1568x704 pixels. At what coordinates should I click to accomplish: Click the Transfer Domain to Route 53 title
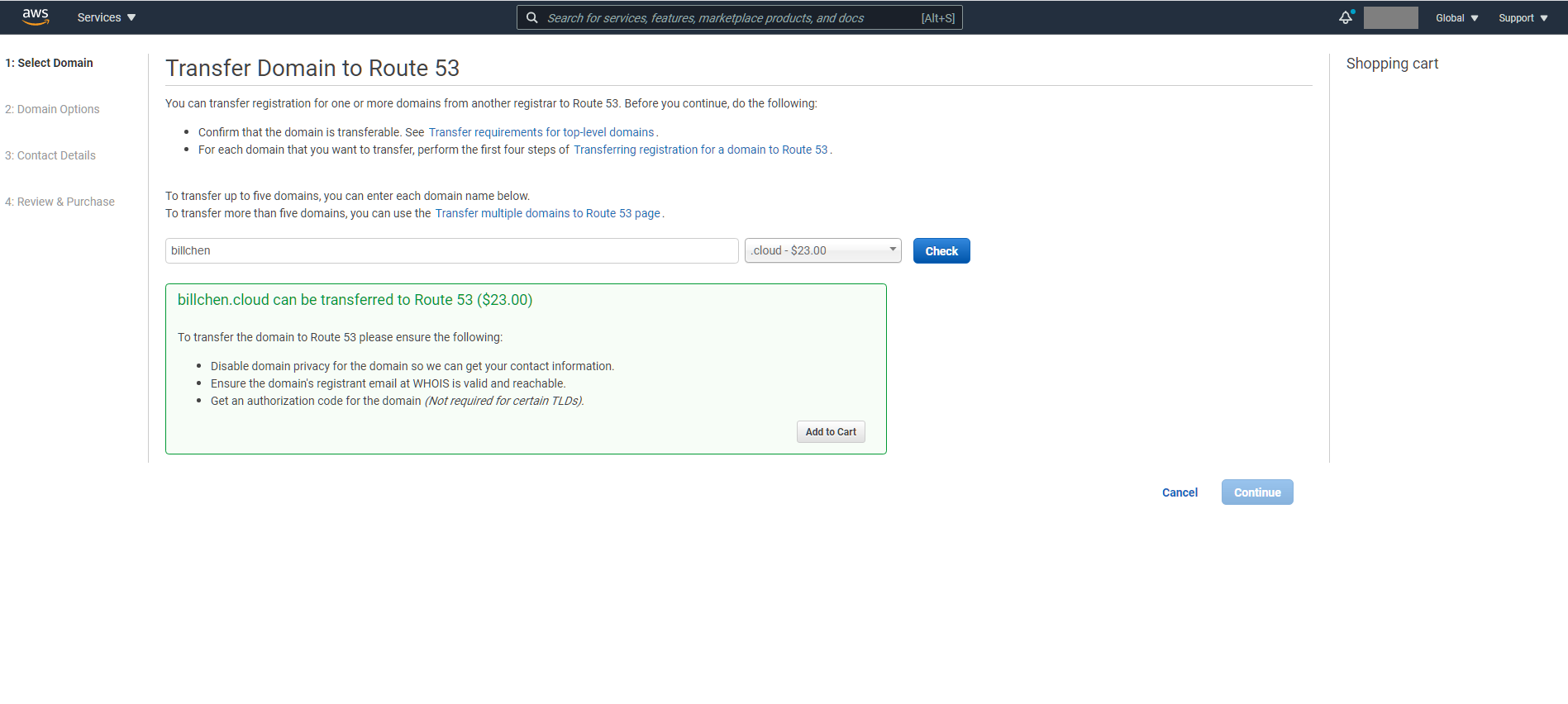tap(312, 68)
